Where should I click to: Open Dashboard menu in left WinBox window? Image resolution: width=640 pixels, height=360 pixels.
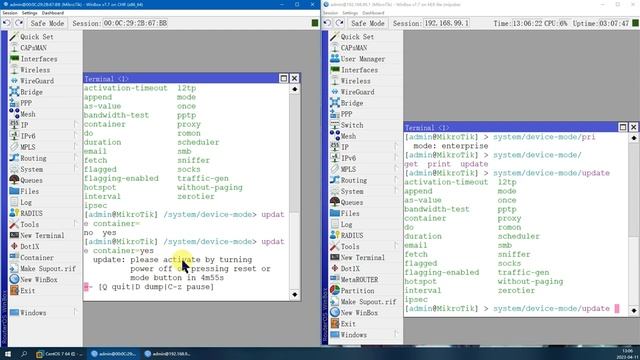tap(53, 13)
